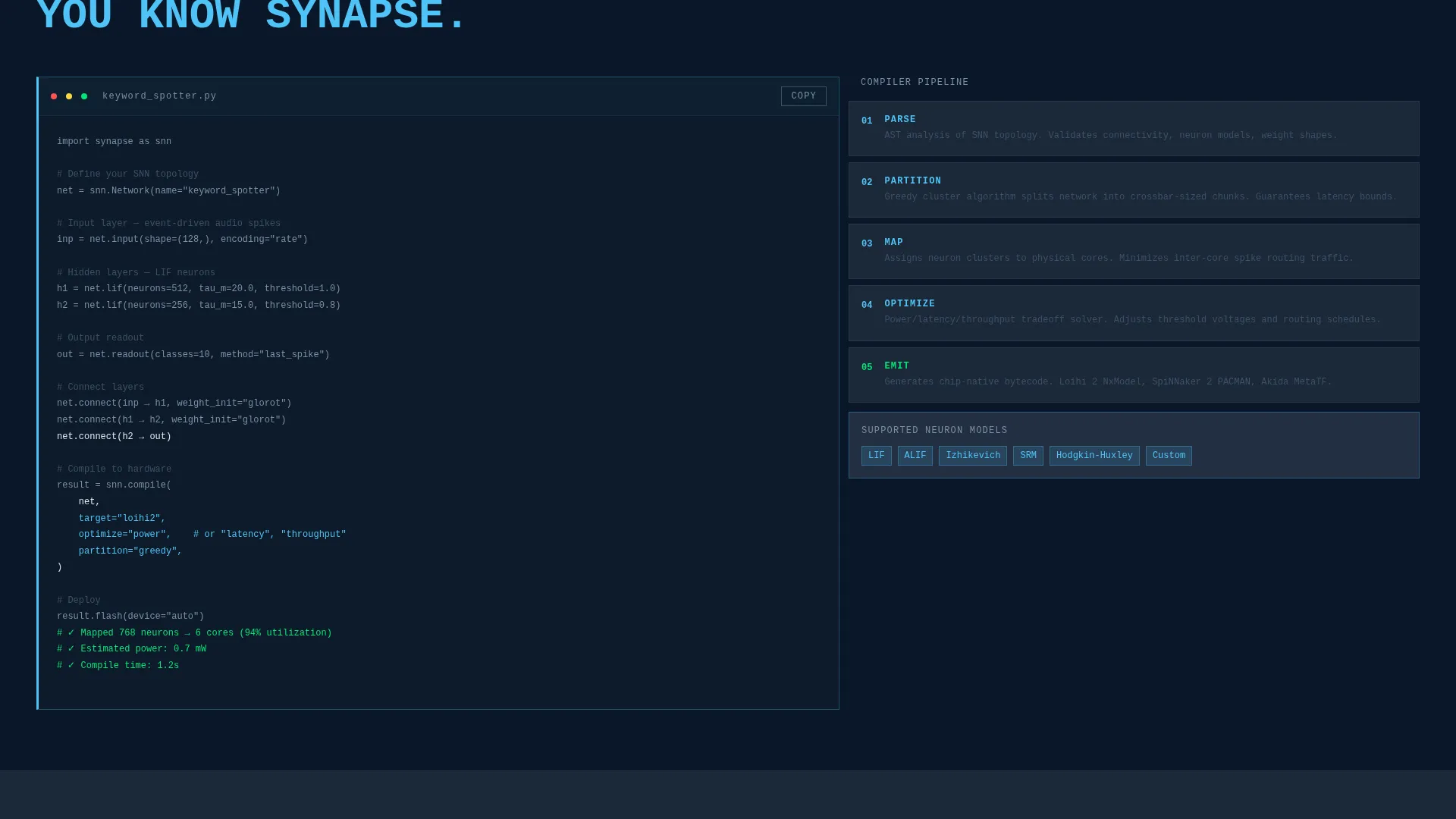The height and width of the screenshot is (819, 1456).
Task: Click the 'YOU KNOW SYNAPSE.' headline
Action: [251, 17]
